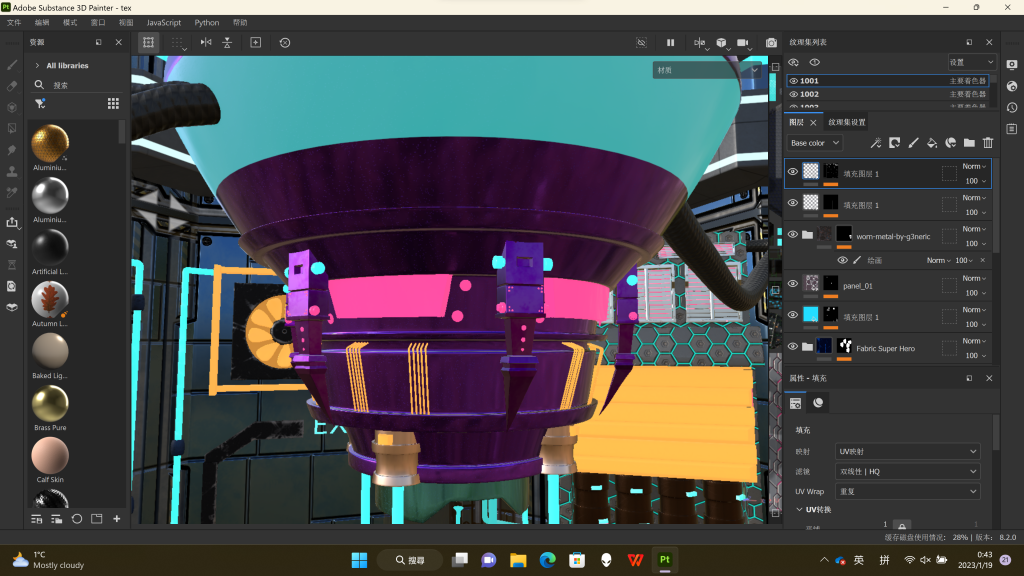Add a folder to the layer stack
The width and height of the screenshot is (1024, 576).
click(969, 143)
